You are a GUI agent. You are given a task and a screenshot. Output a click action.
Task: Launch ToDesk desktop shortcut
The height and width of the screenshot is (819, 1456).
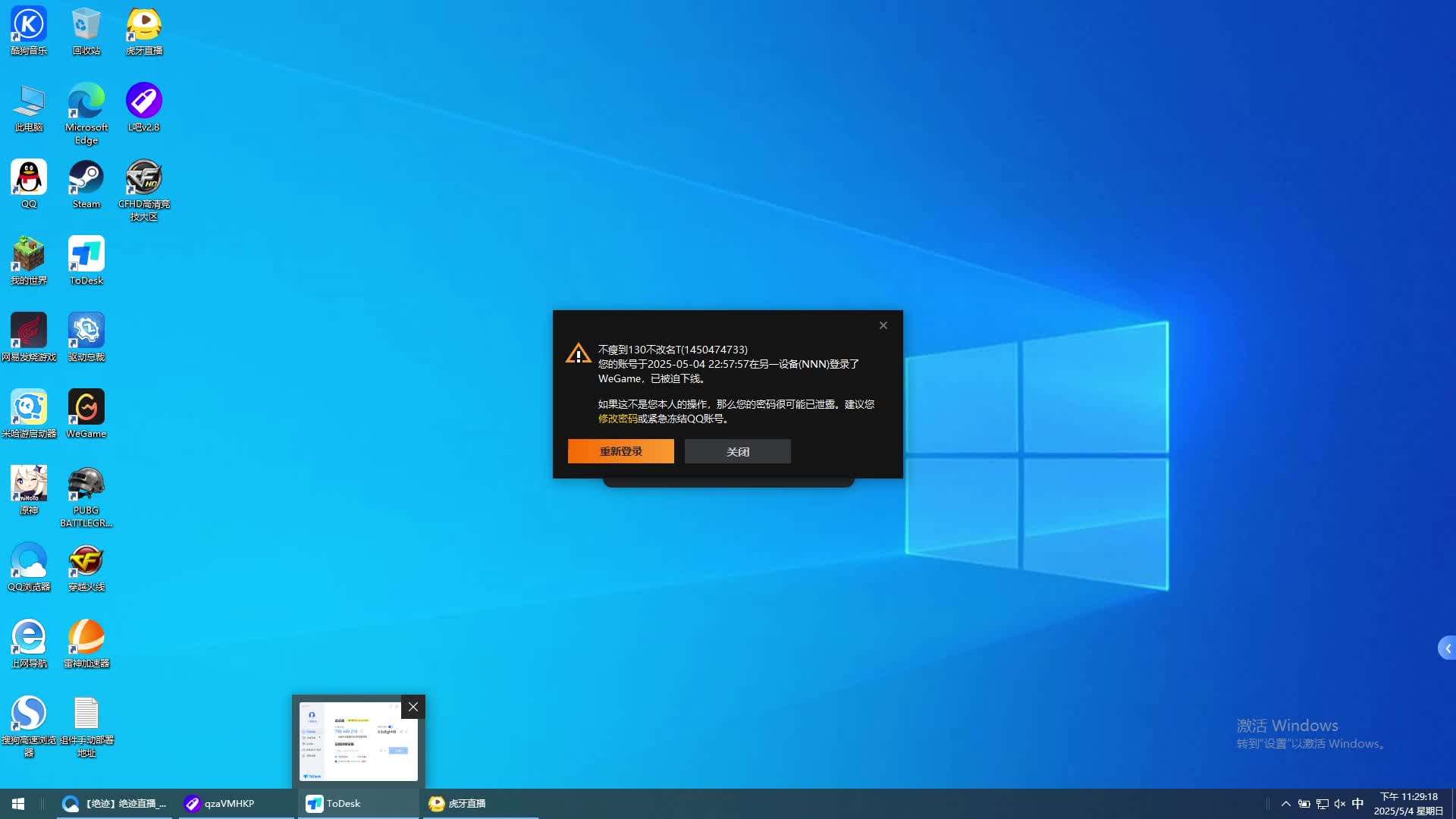click(x=86, y=261)
